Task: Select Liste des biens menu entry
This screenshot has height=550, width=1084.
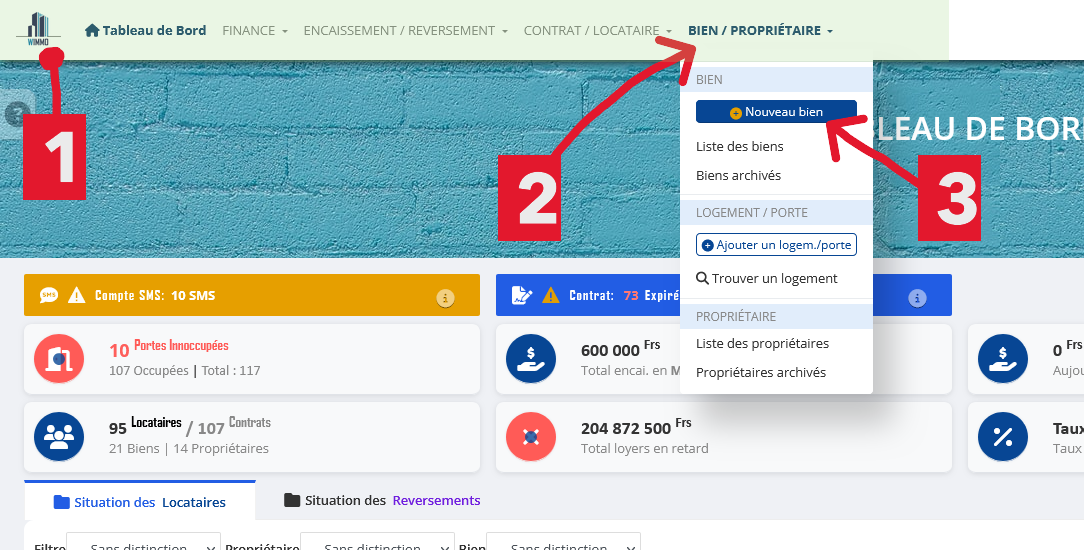Action: point(740,147)
